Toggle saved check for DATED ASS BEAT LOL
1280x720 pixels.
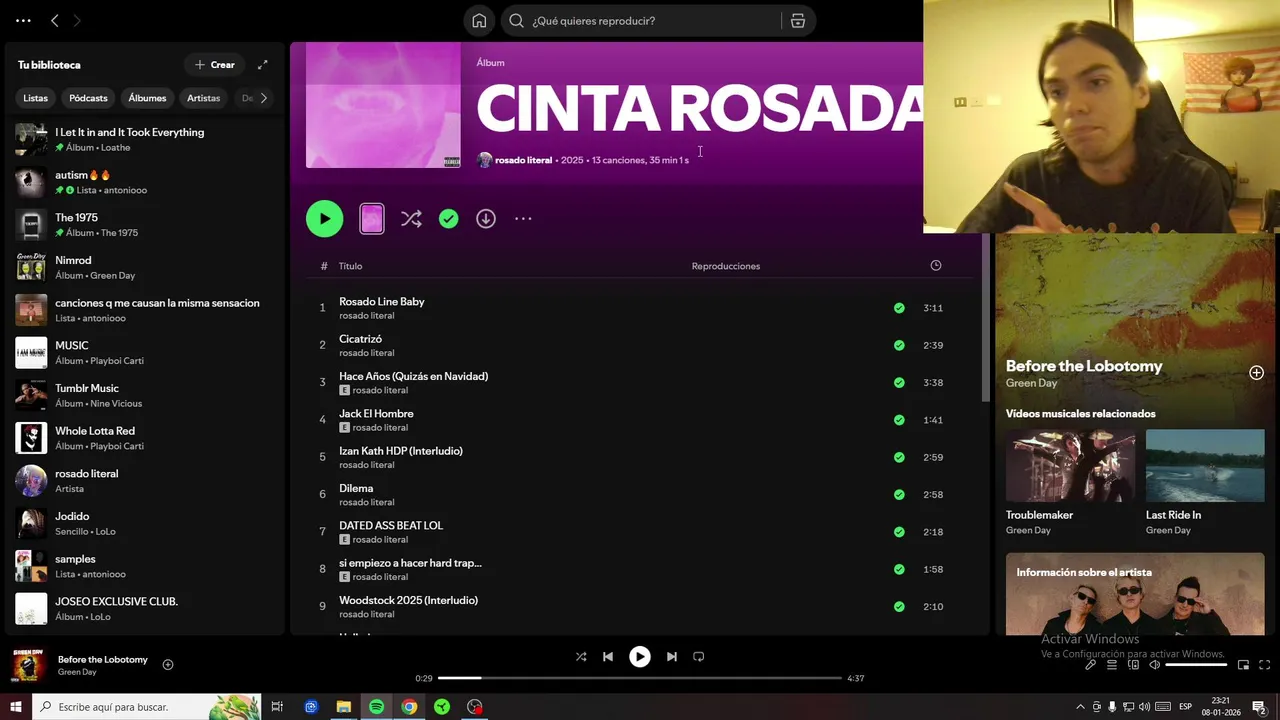pos(899,532)
